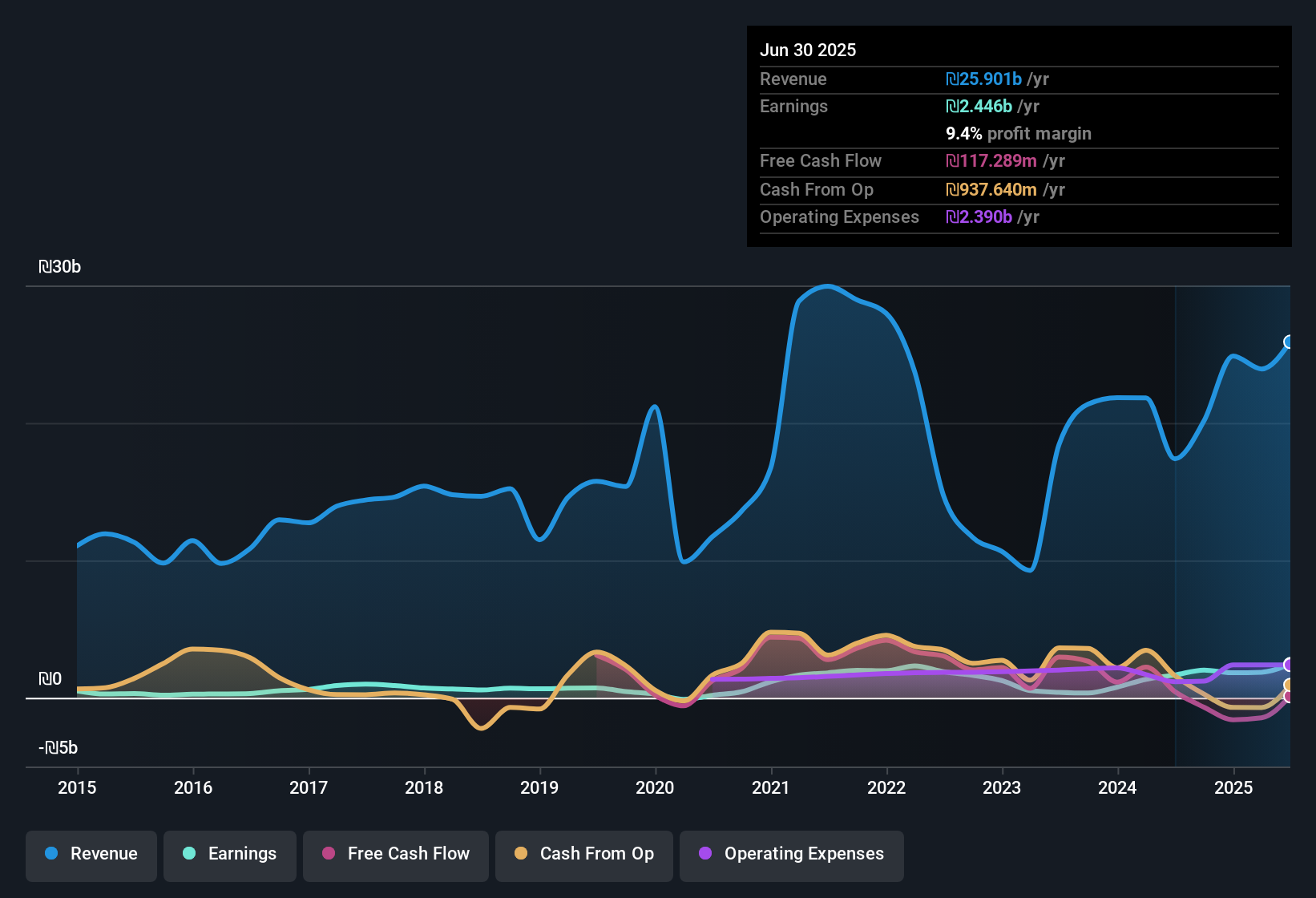This screenshot has height=898, width=1316.
Task: Select the orange Cash From Op legend dot
Action: click(521, 854)
